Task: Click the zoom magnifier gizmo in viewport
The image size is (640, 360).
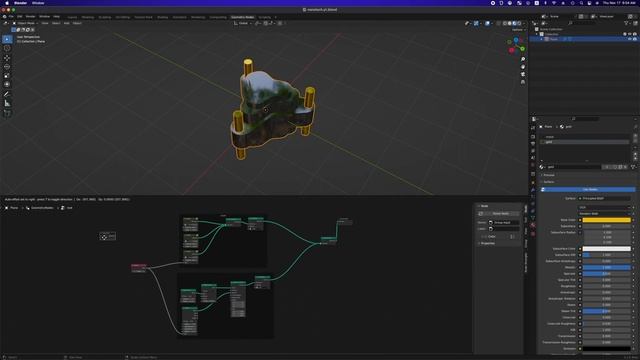Action: pyautogui.click(x=523, y=59)
